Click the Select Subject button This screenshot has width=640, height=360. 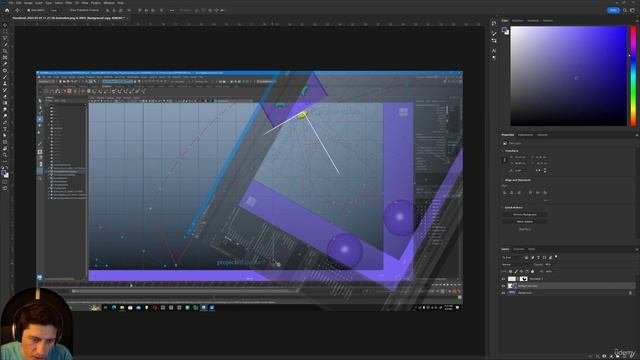pos(524,222)
